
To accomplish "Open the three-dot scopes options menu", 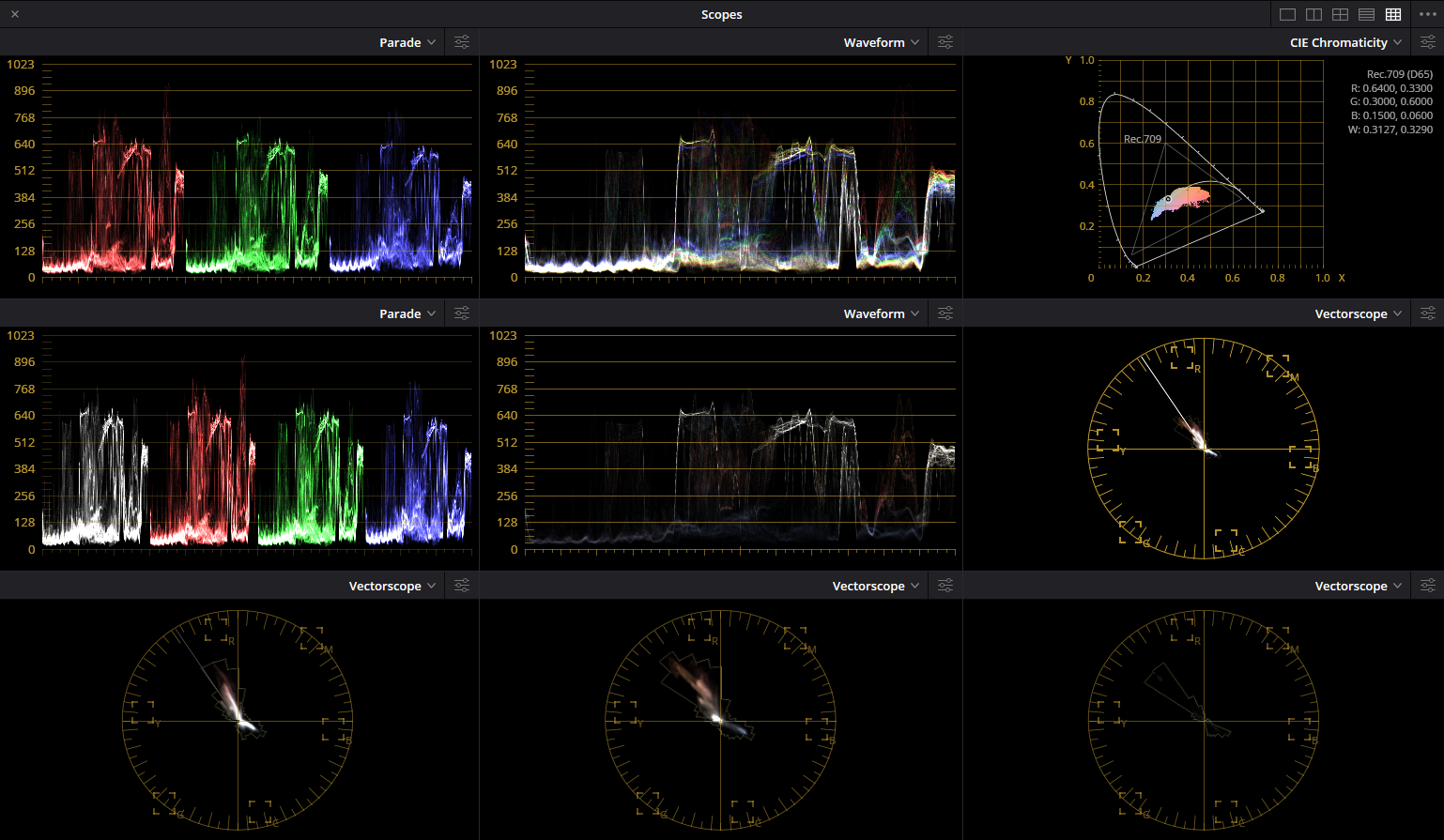I will pos(1428,14).
